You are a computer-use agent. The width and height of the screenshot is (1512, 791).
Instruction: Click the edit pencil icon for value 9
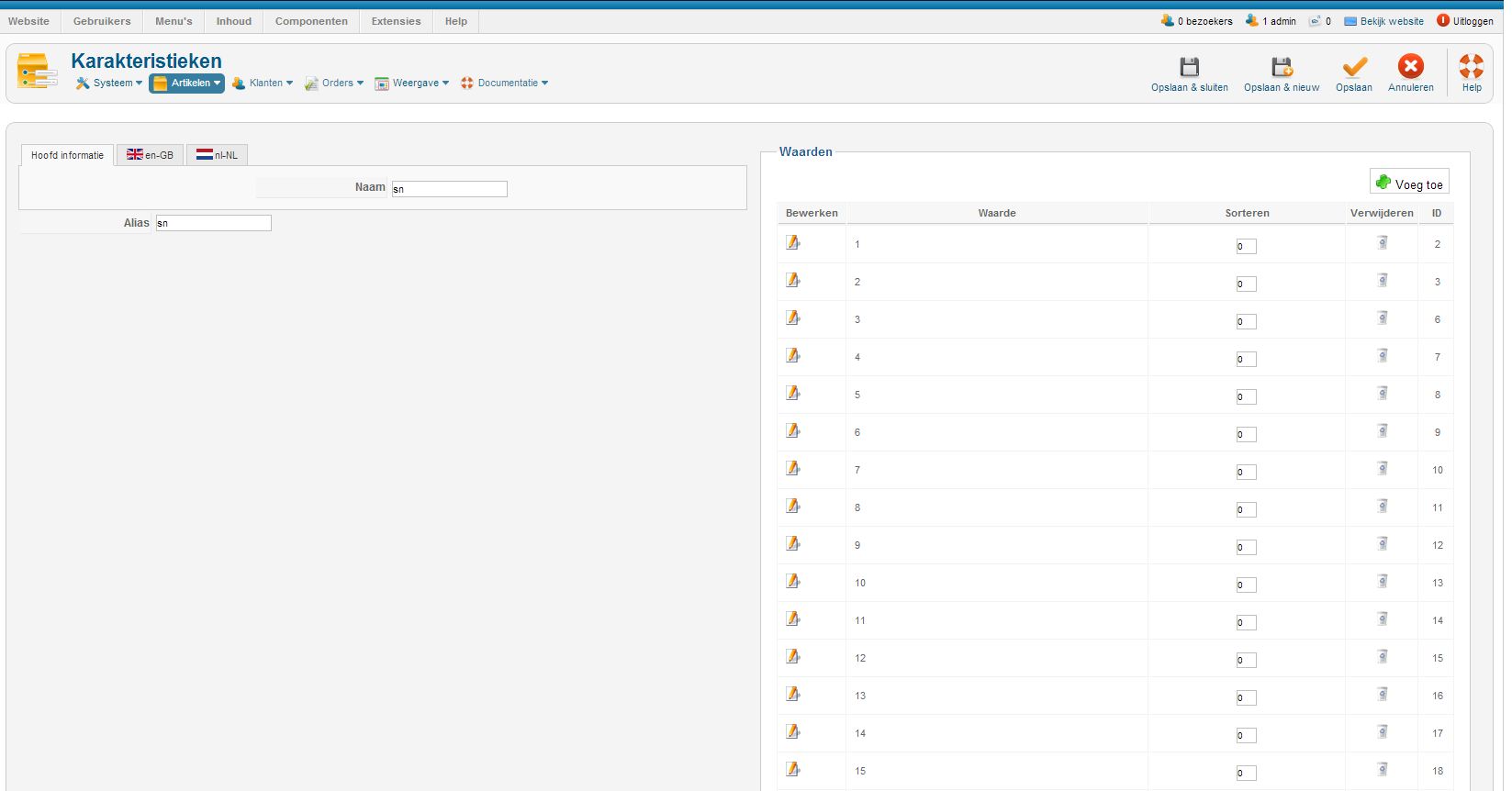pyautogui.click(x=793, y=543)
